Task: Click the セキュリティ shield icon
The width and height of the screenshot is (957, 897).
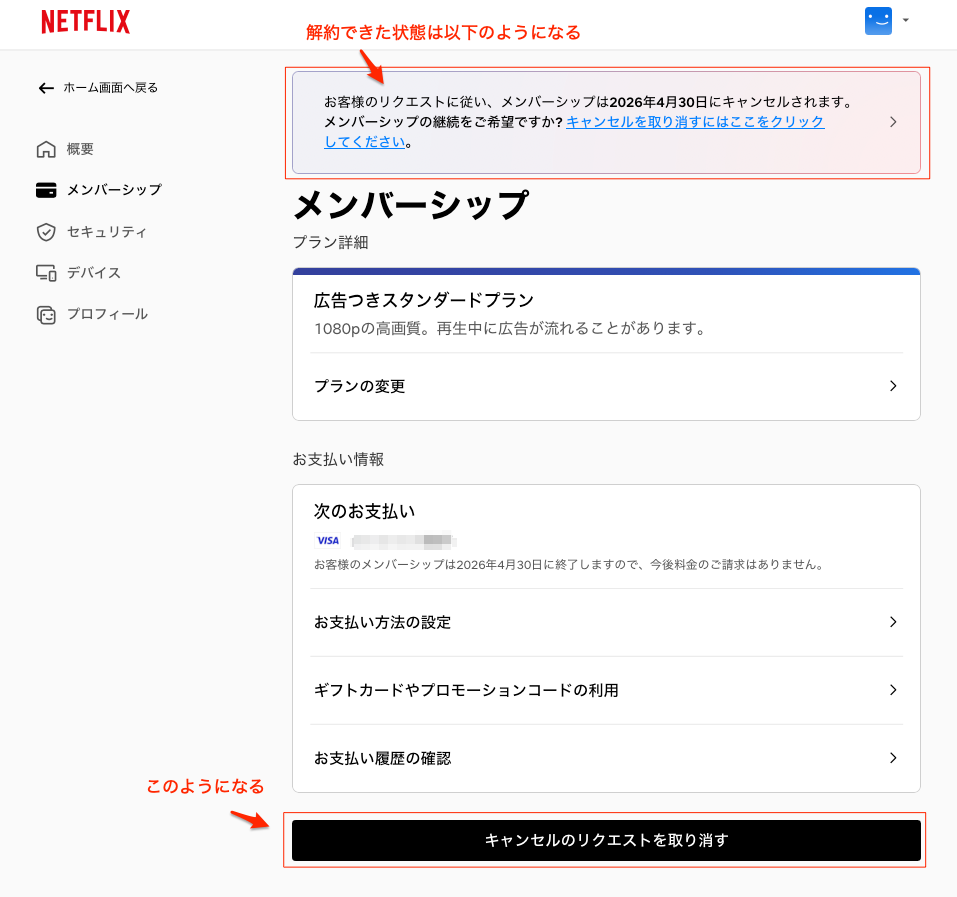Action: [x=46, y=232]
